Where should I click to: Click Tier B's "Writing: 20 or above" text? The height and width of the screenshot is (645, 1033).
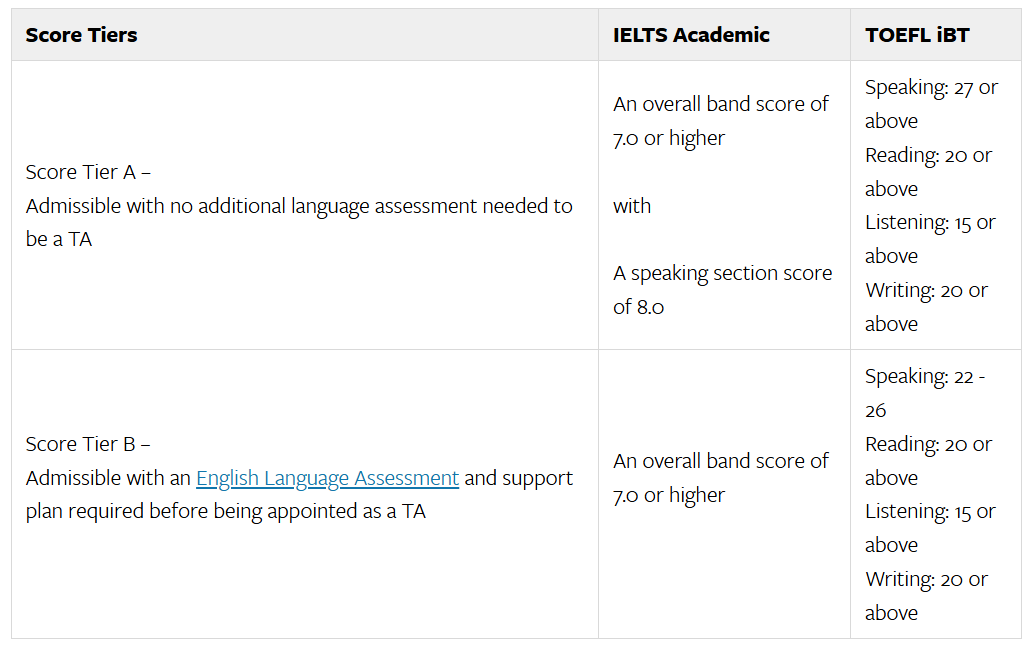925,596
